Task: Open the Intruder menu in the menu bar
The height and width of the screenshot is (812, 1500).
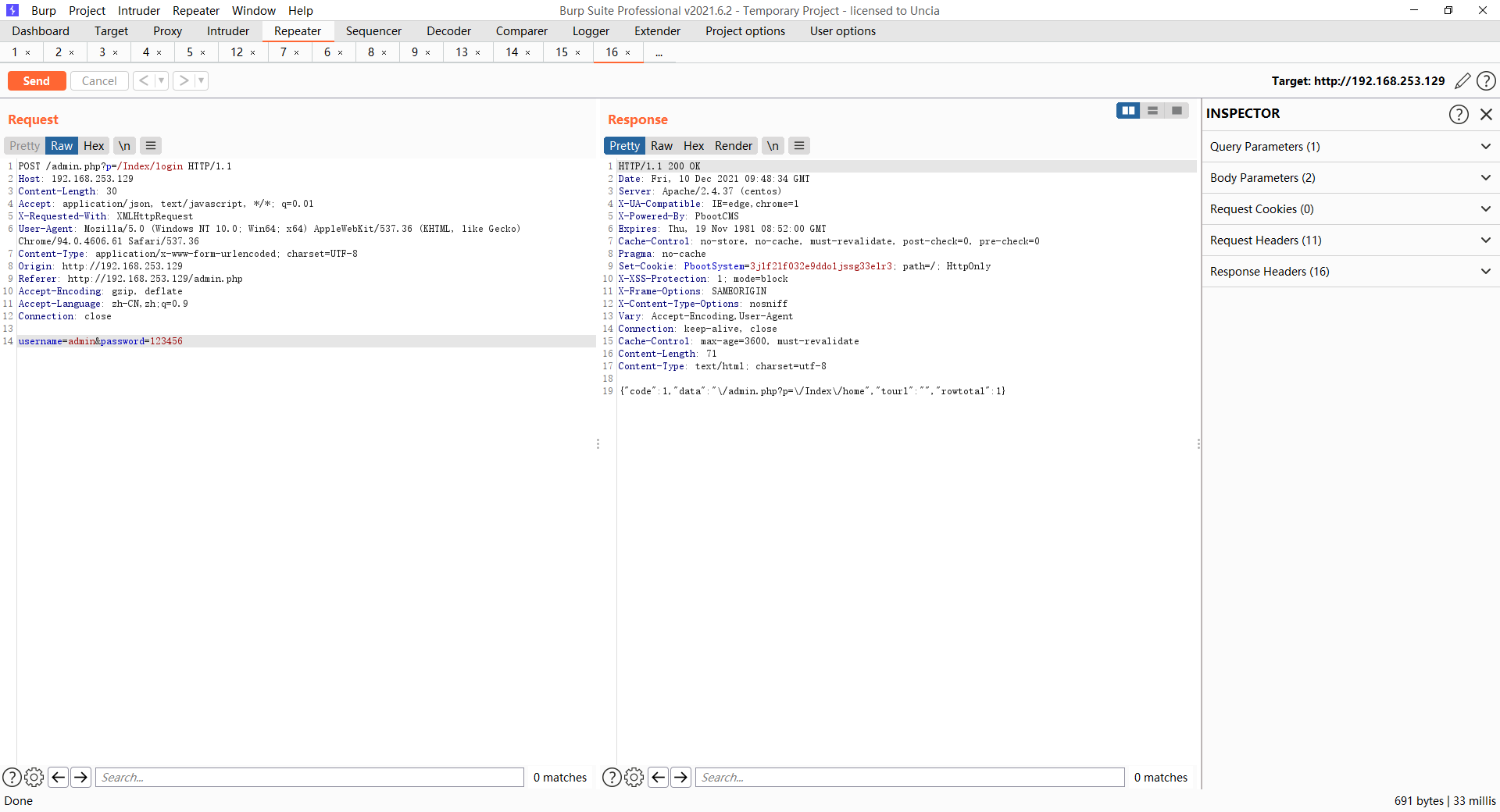Action: coord(138,10)
